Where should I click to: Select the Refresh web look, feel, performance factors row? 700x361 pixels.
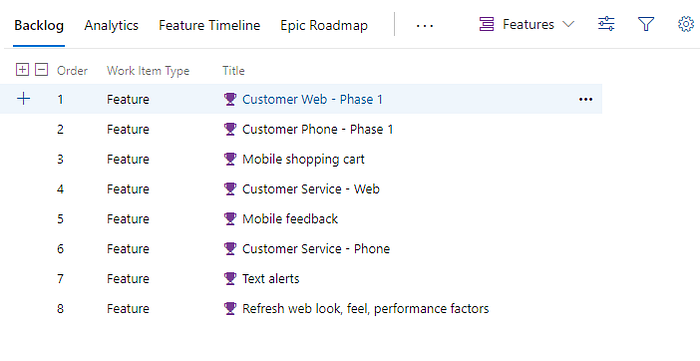(x=301, y=308)
